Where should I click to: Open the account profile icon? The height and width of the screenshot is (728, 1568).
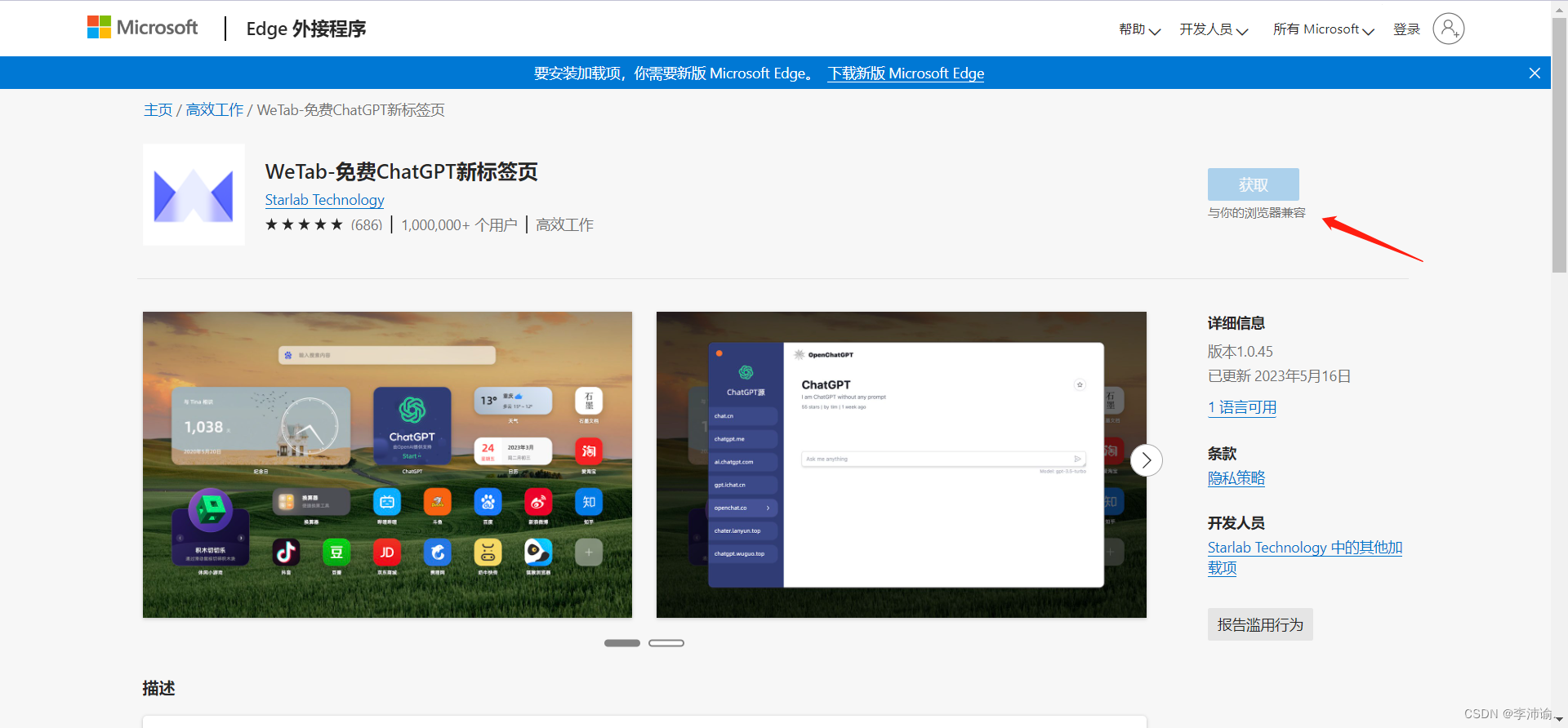point(1448,29)
